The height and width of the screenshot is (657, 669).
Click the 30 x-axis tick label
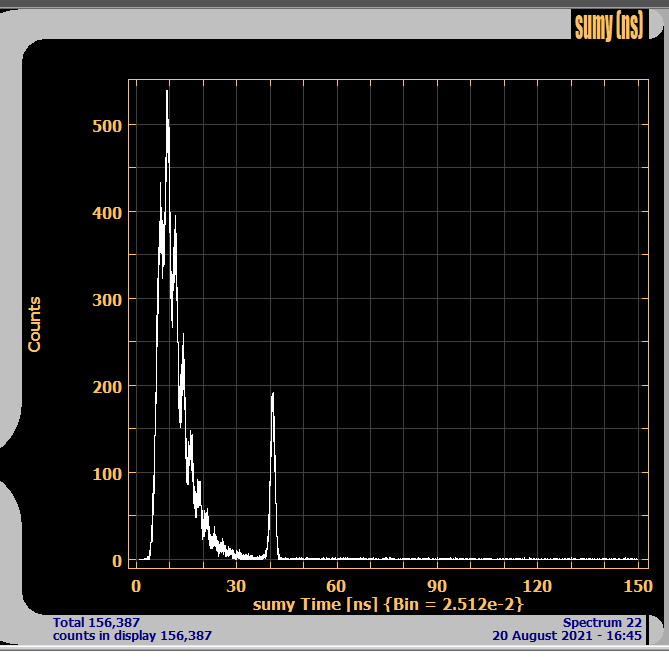[236, 586]
